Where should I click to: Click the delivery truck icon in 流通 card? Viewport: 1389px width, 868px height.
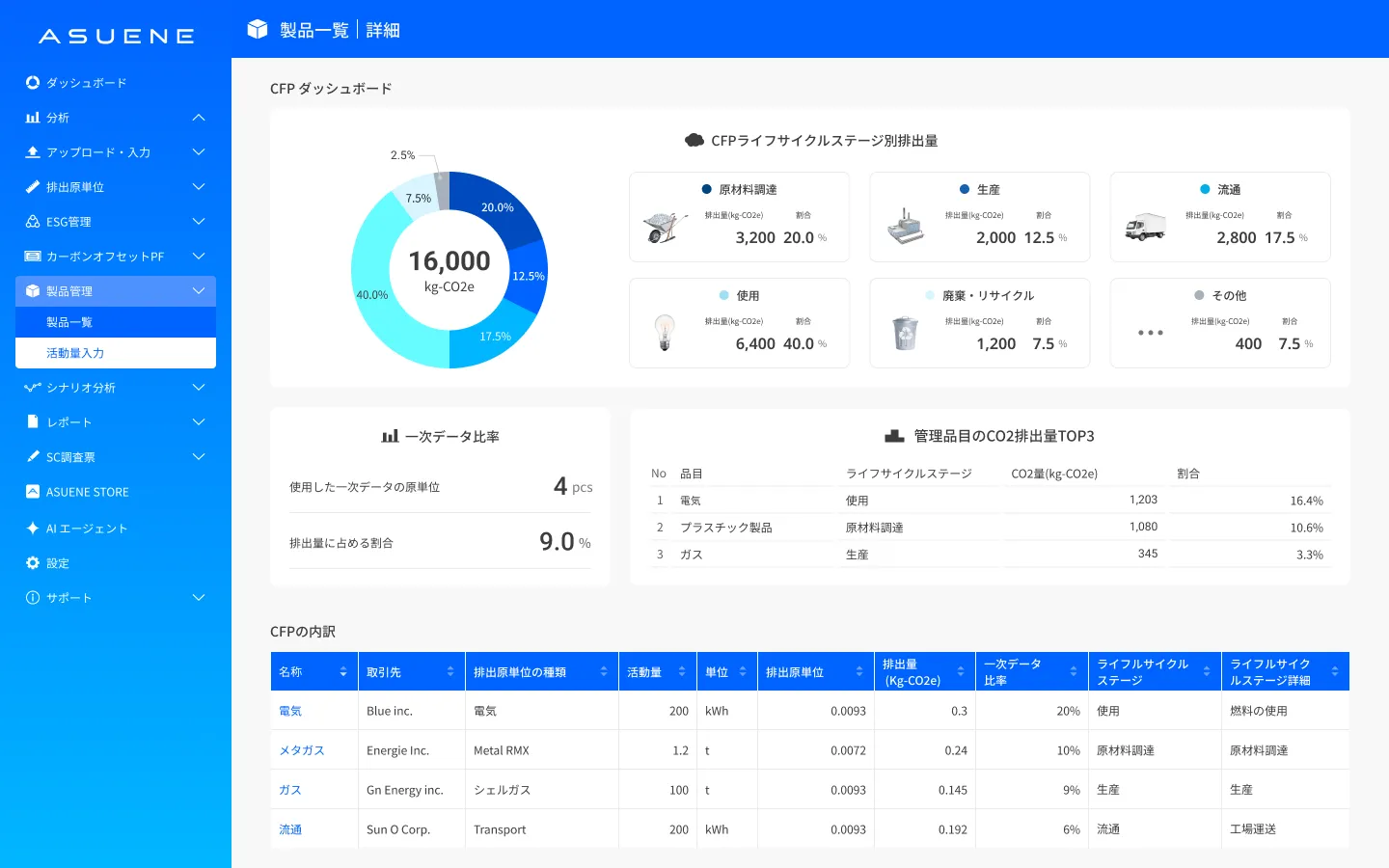click(x=1145, y=227)
